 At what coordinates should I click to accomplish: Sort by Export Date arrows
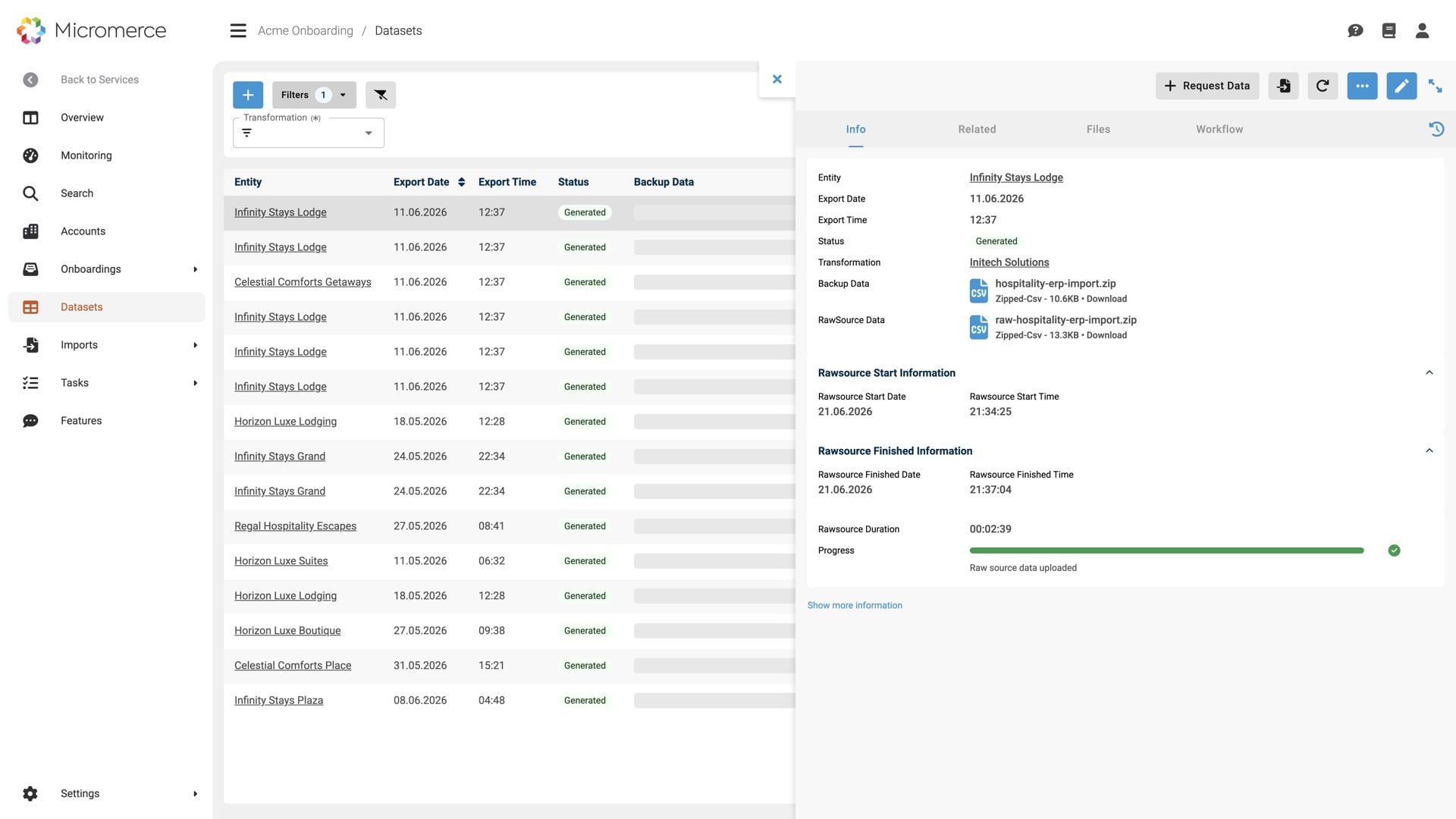[461, 182]
